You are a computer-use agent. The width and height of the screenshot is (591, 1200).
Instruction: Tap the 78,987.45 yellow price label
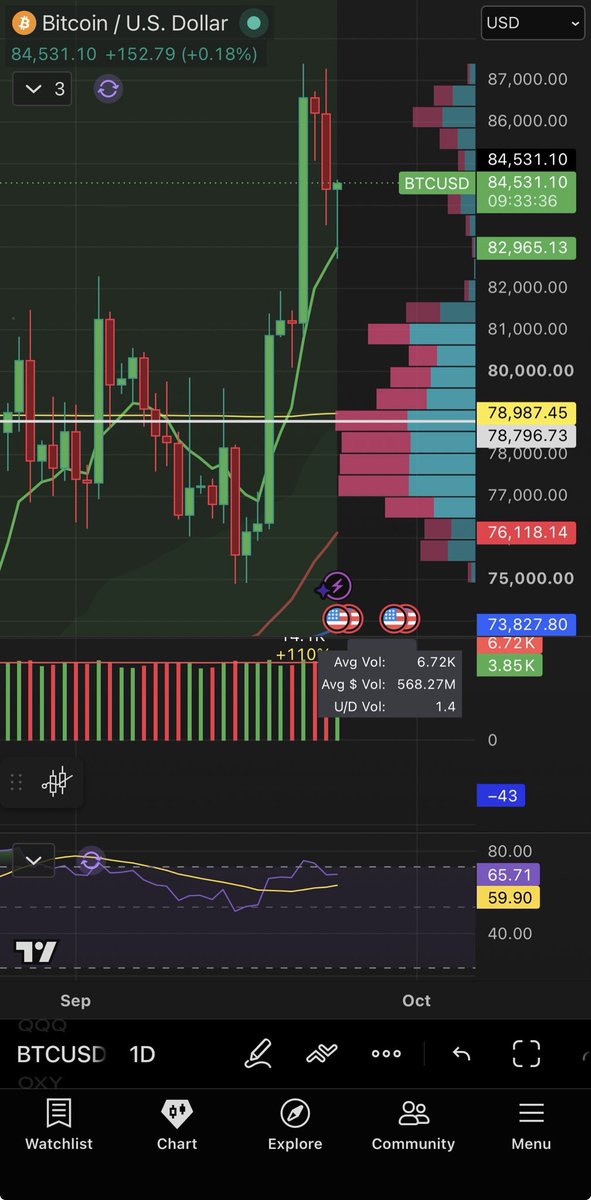pos(525,413)
